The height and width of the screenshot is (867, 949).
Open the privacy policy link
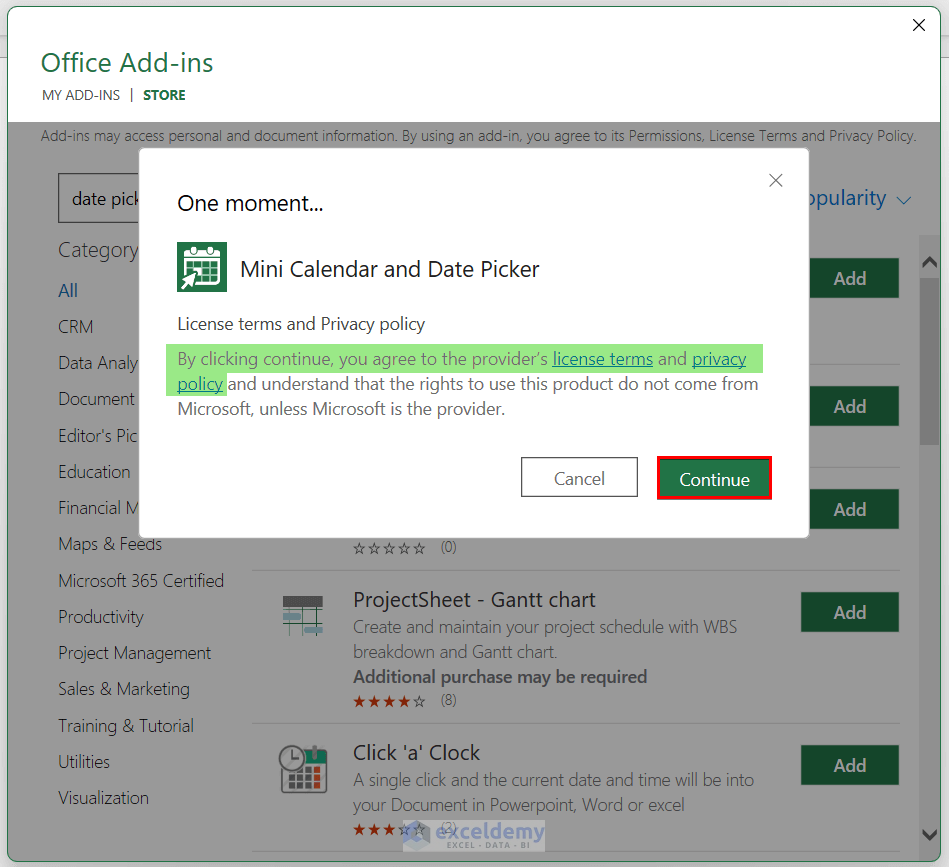pos(718,359)
